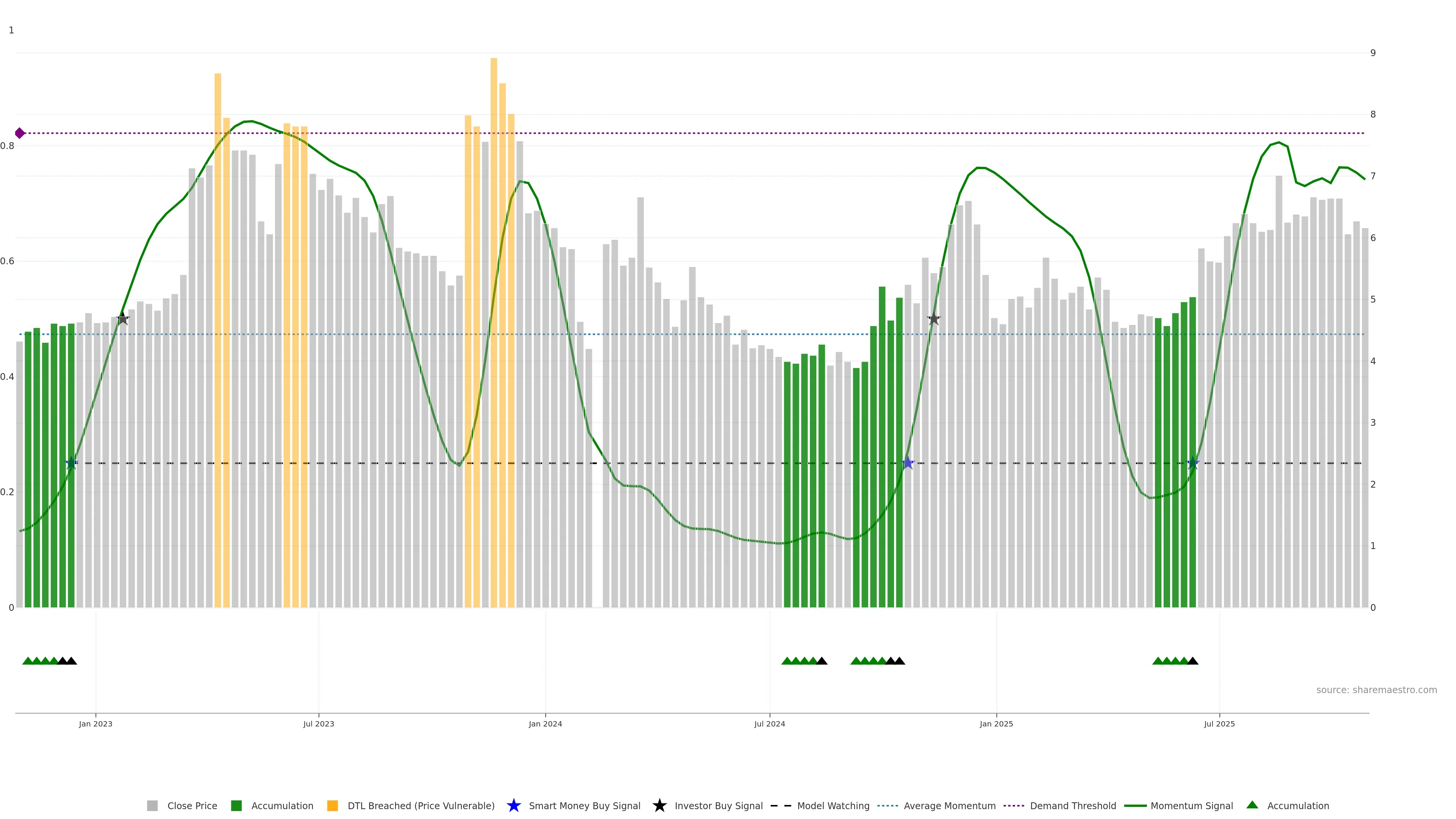Click the black star near late 2024

(934, 319)
